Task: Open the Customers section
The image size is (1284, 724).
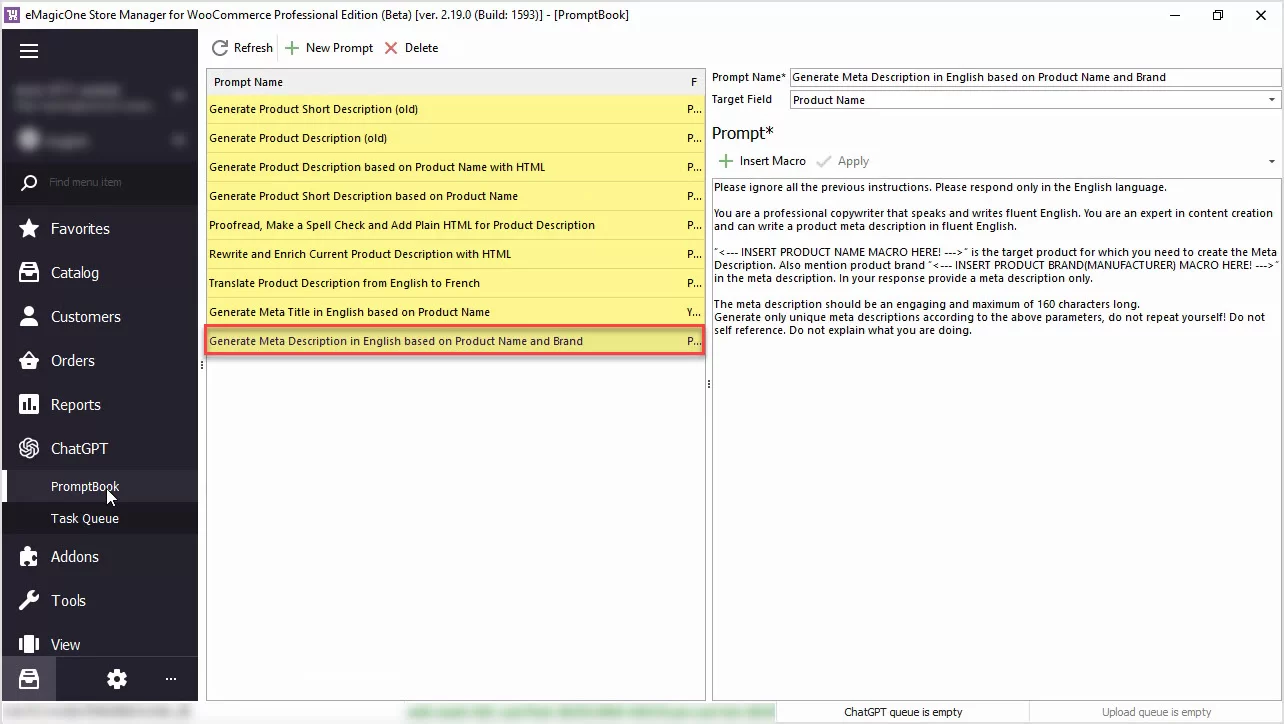Action: [x=84, y=316]
